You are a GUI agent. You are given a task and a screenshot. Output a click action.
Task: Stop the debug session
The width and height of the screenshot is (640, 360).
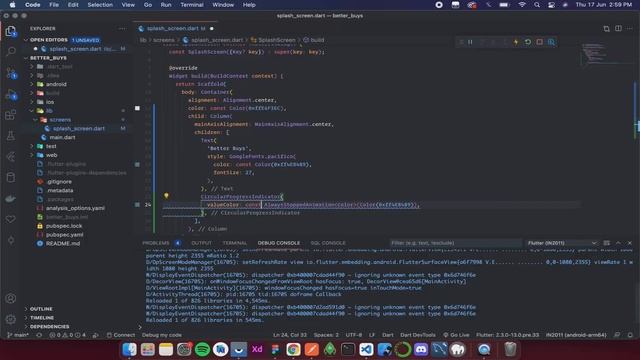pyautogui.click(x=540, y=42)
